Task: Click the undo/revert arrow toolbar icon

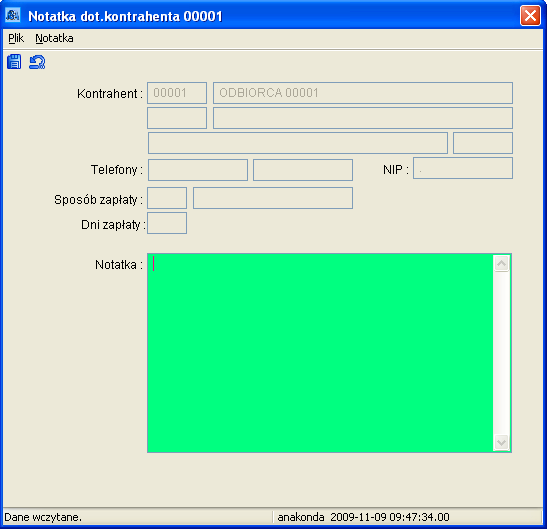Action: tap(37, 62)
